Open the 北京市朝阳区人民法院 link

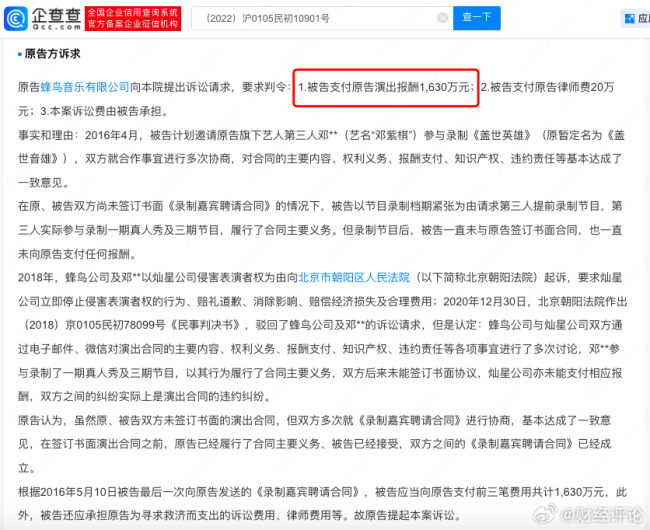click(x=354, y=277)
